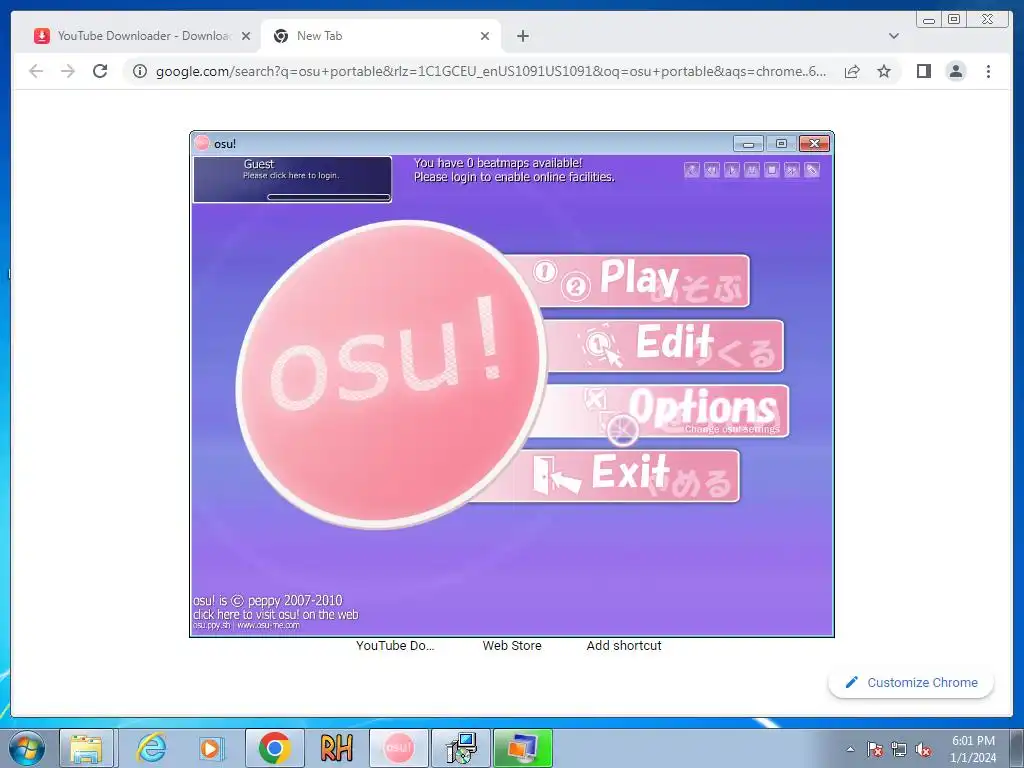The image size is (1024, 768).
Task: Click the osu! window title icon
Action: (x=202, y=143)
